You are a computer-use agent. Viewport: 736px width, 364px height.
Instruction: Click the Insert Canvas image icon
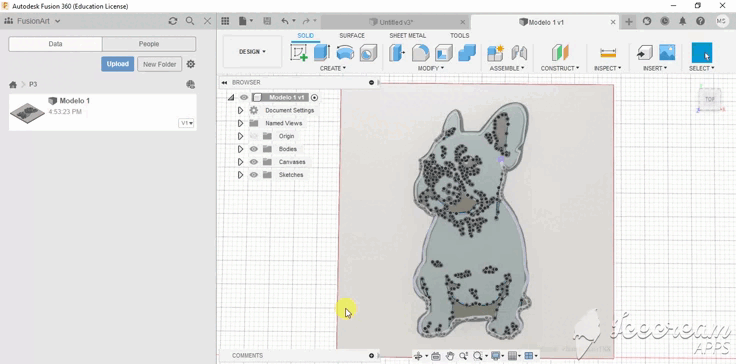click(667, 53)
